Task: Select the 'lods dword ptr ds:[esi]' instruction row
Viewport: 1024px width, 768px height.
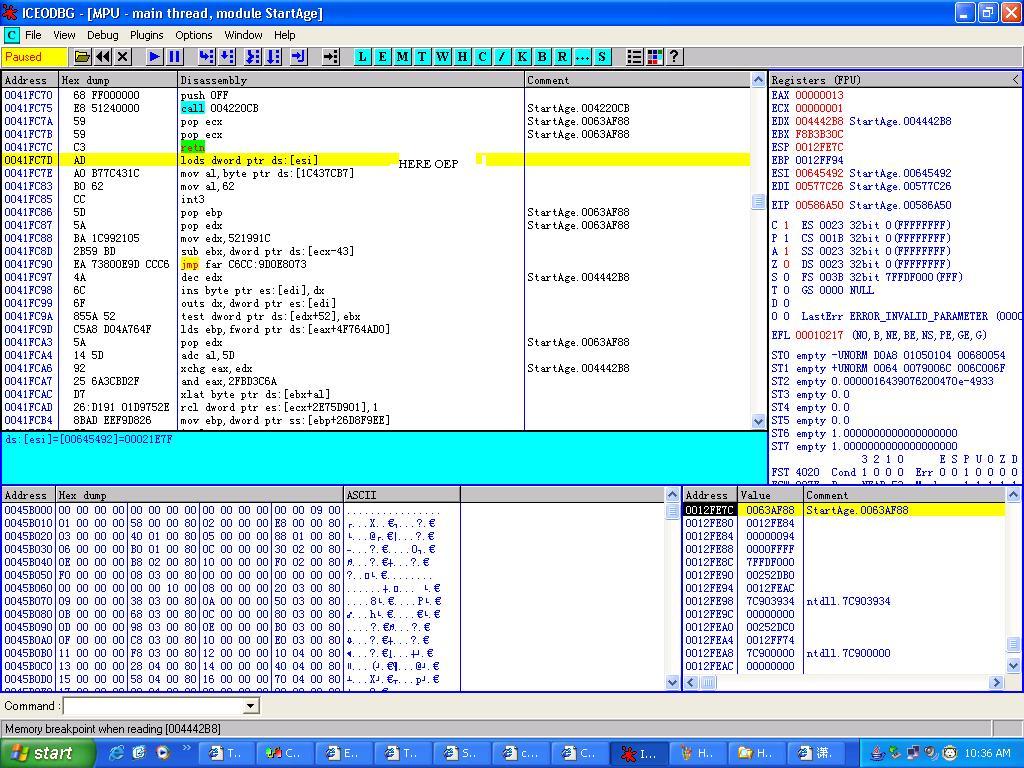Action: [376, 160]
